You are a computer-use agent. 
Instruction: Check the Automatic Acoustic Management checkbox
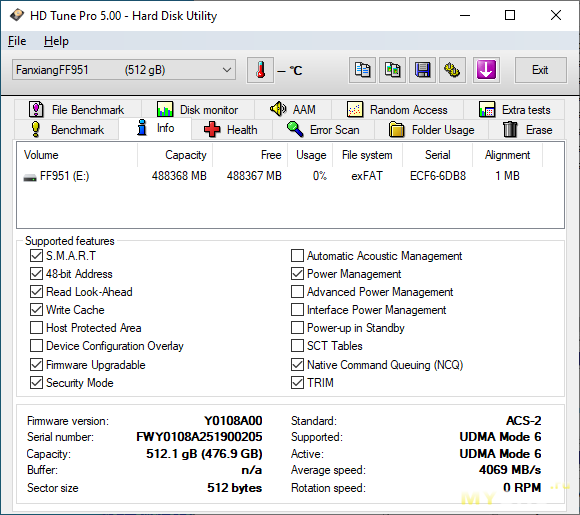click(297, 256)
